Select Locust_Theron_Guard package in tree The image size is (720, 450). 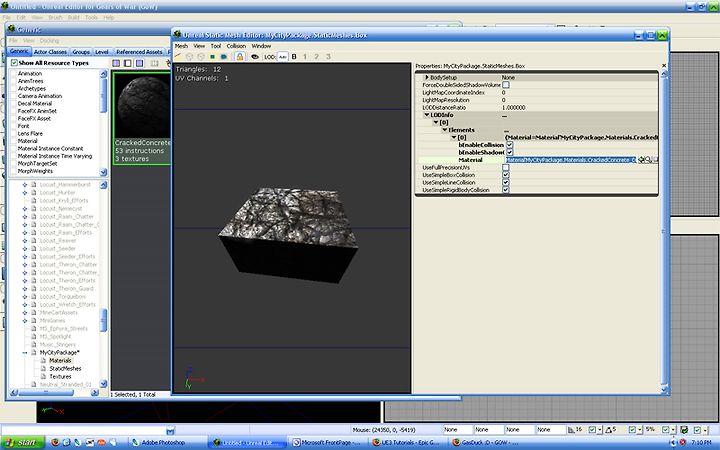(66, 289)
